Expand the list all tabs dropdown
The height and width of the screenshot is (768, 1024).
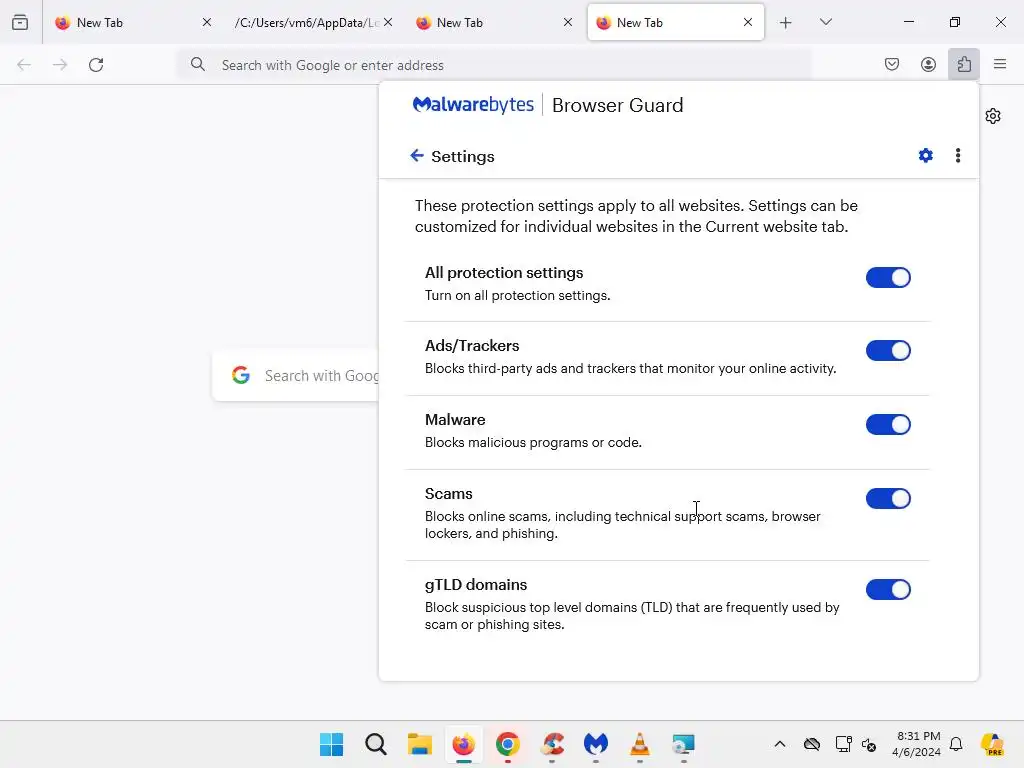point(825,22)
